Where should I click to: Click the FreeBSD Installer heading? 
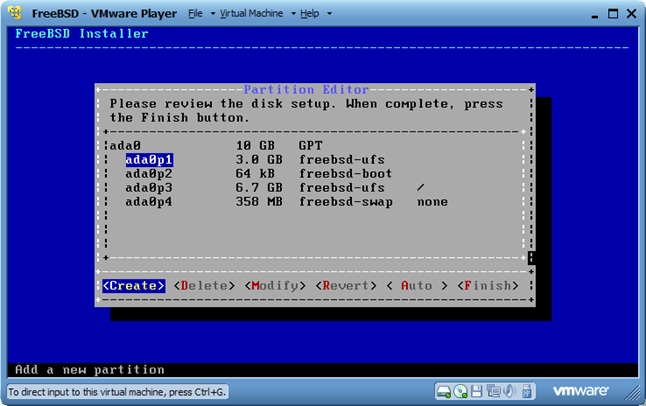(x=82, y=33)
